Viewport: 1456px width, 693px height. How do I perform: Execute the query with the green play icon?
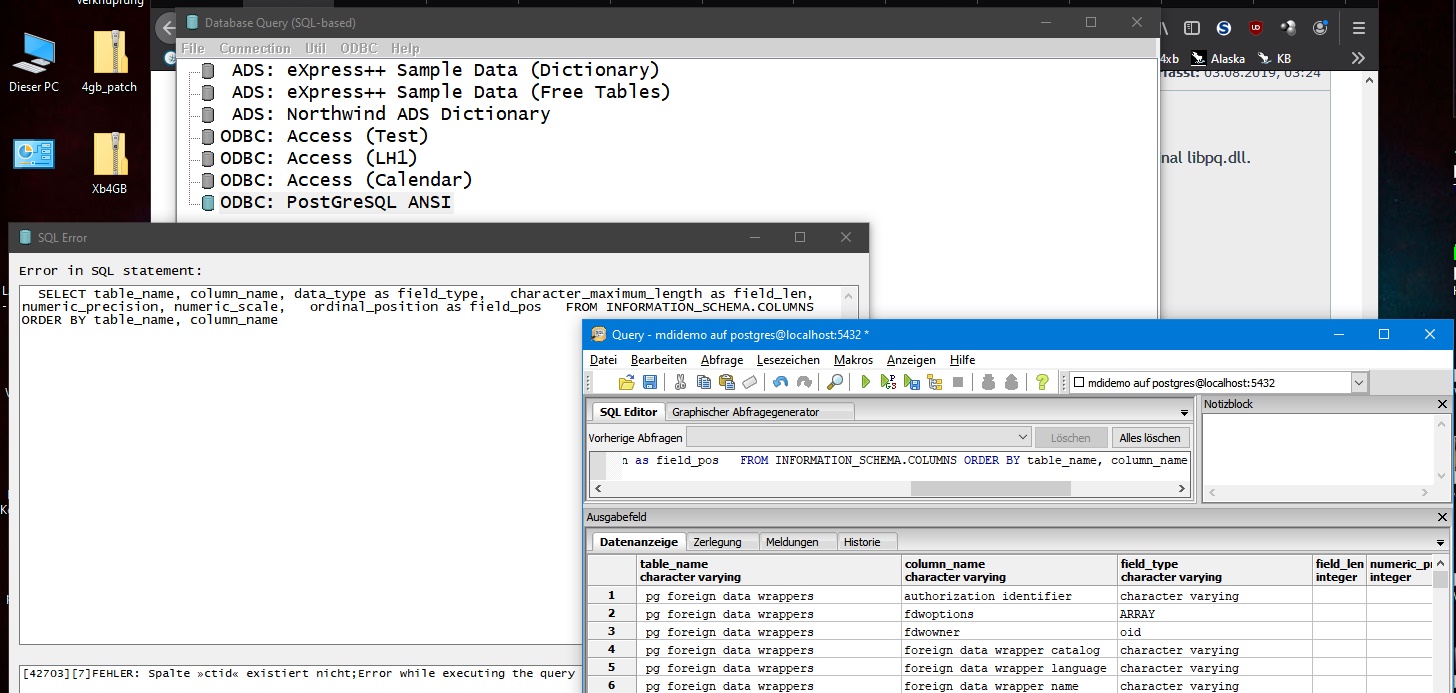point(866,382)
